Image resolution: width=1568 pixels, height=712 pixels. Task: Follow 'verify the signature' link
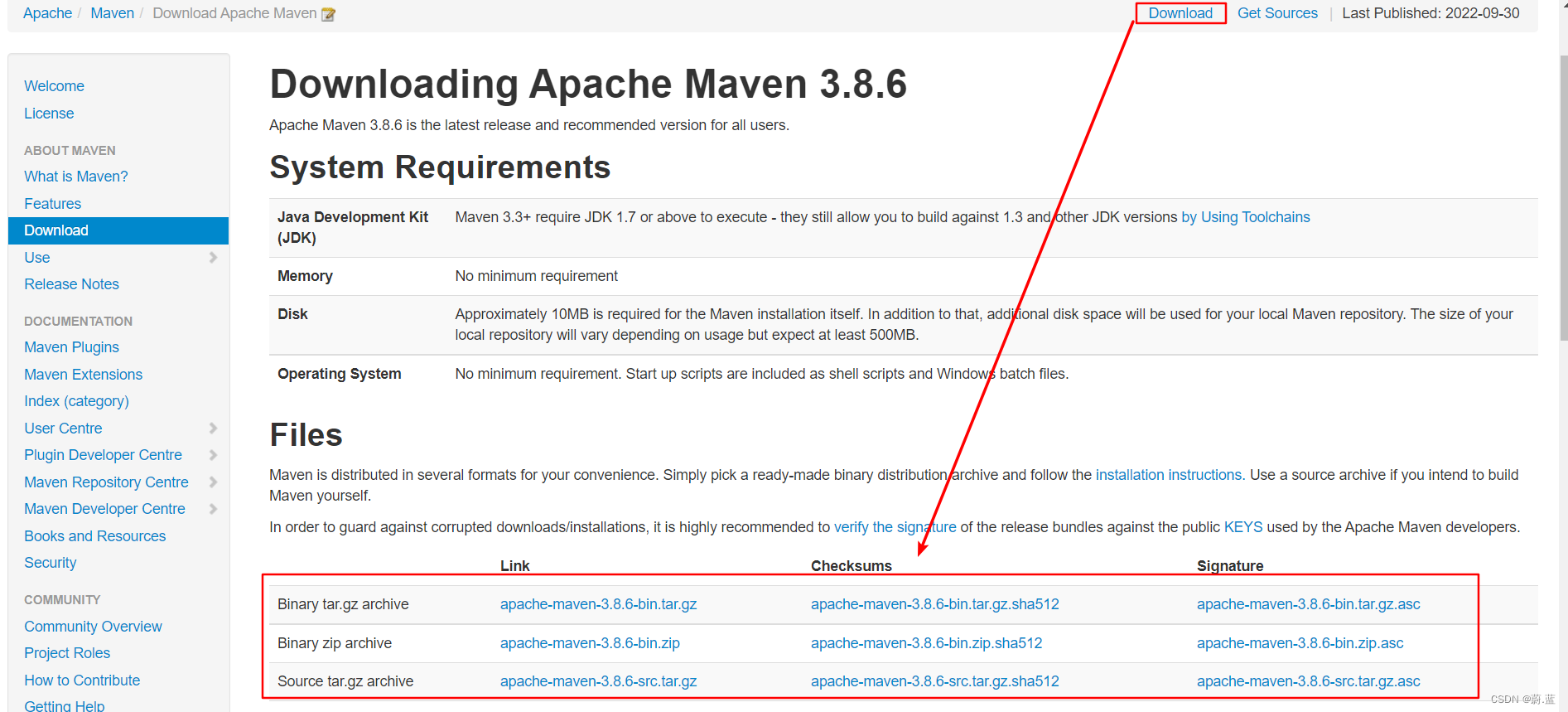point(895,527)
